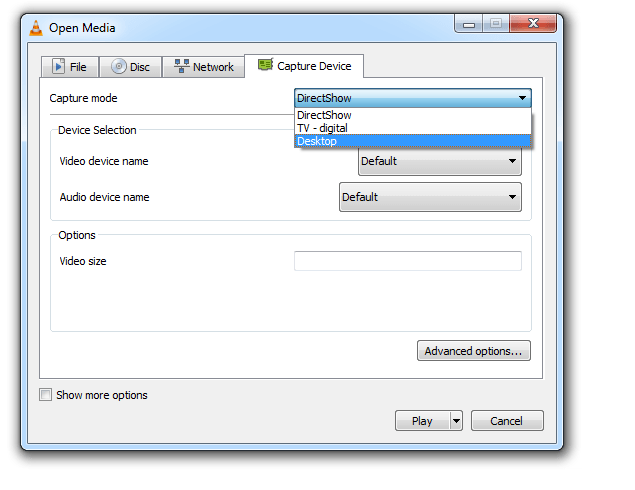
Task: Pick DirectShow in the dropdown list
Action: point(412,115)
